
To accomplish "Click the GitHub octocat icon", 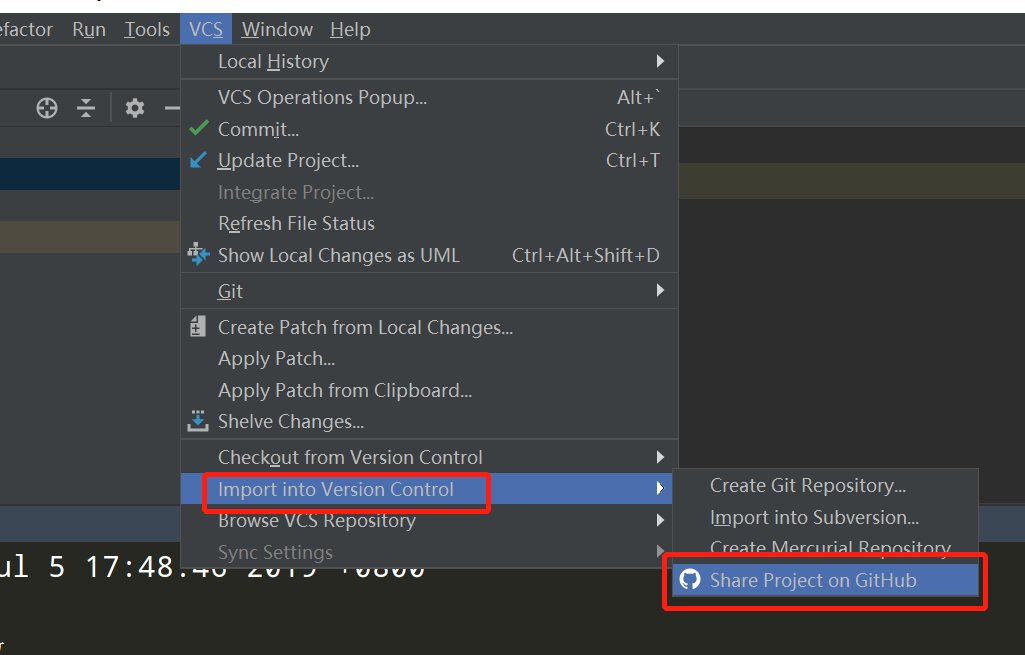I will pyautogui.click(x=690, y=579).
